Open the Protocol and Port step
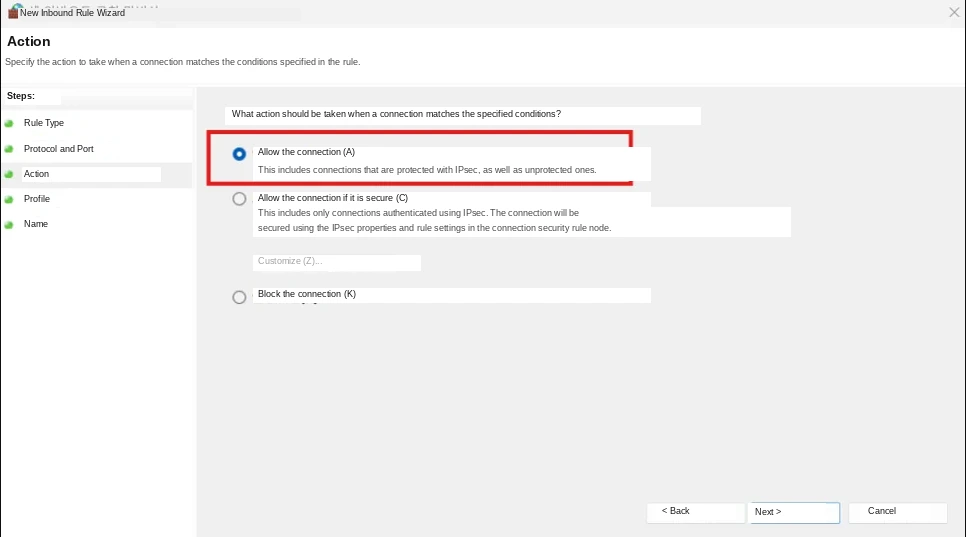This screenshot has width=966, height=537. pyautogui.click(x=59, y=149)
